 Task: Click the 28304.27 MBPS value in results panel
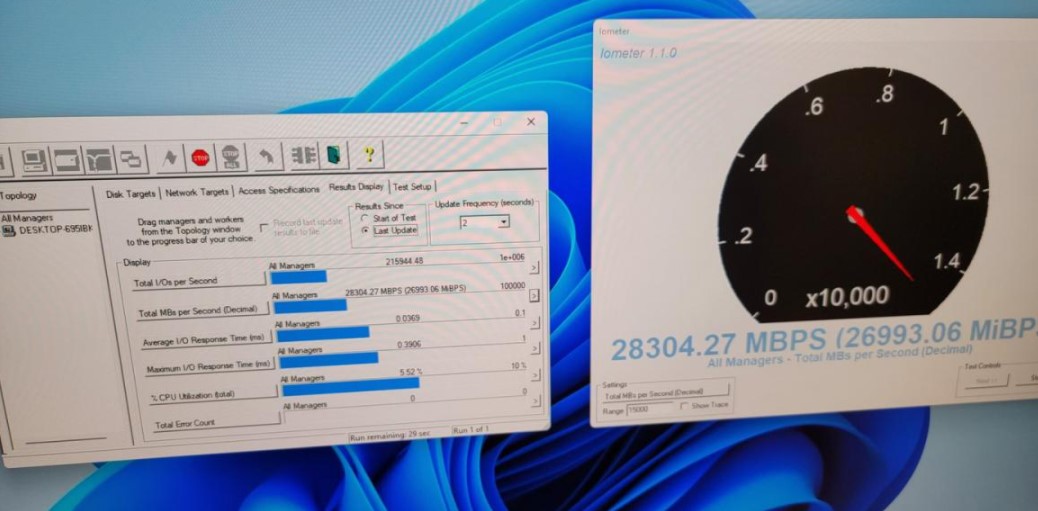(x=406, y=291)
